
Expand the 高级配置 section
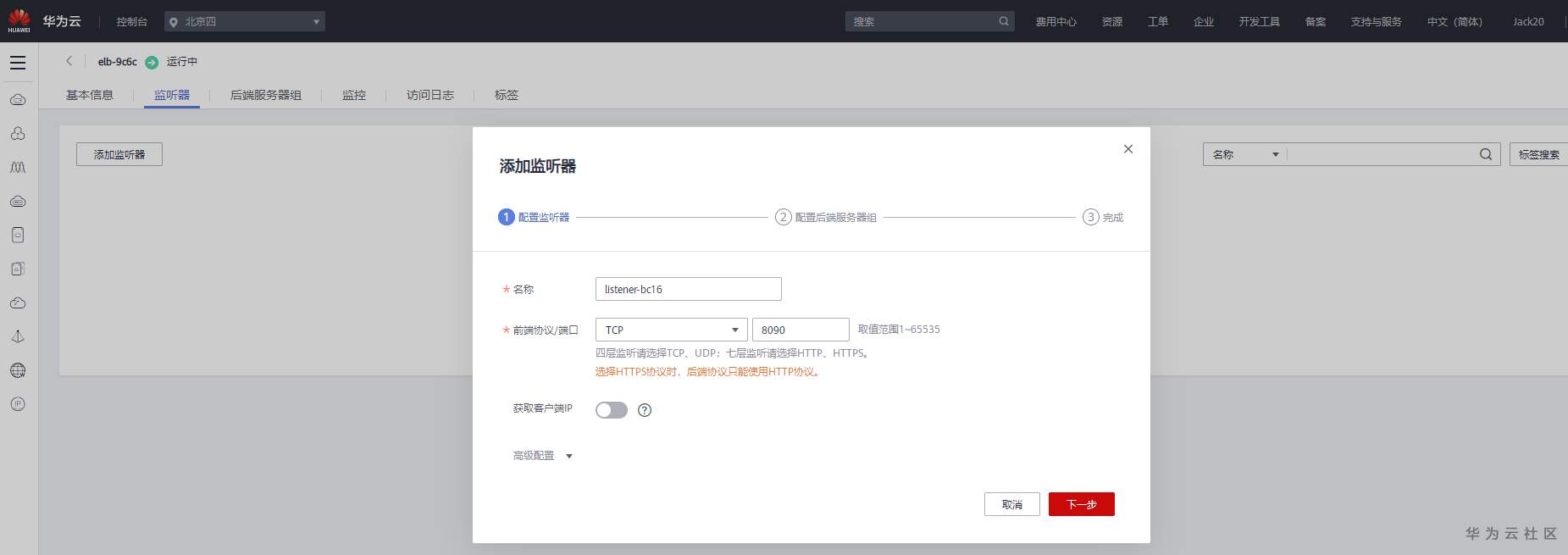(x=543, y=456)
